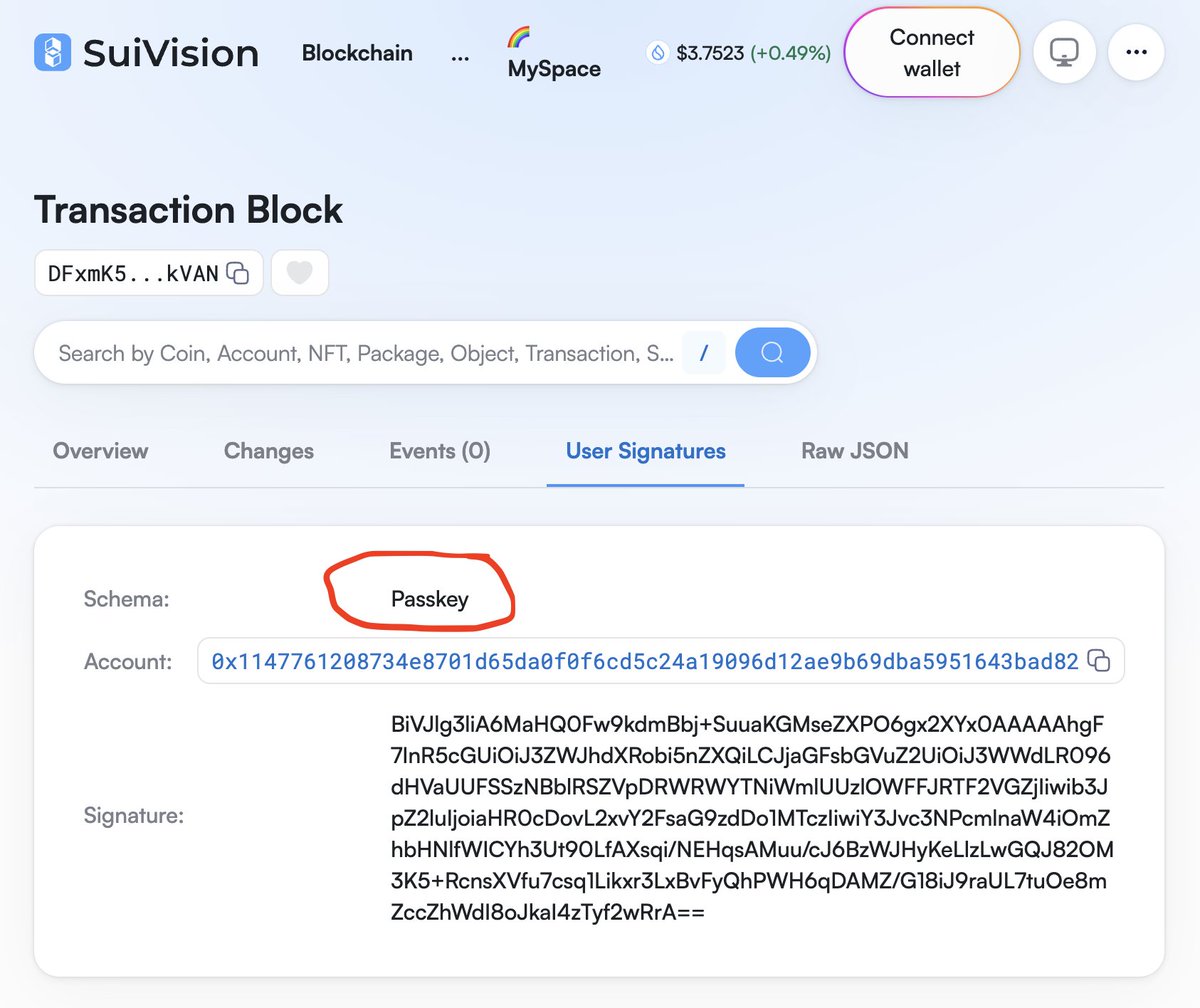The image size is (1200, 1008).
Task: Click the SUI droplet price icon
Action: [658, 53]
